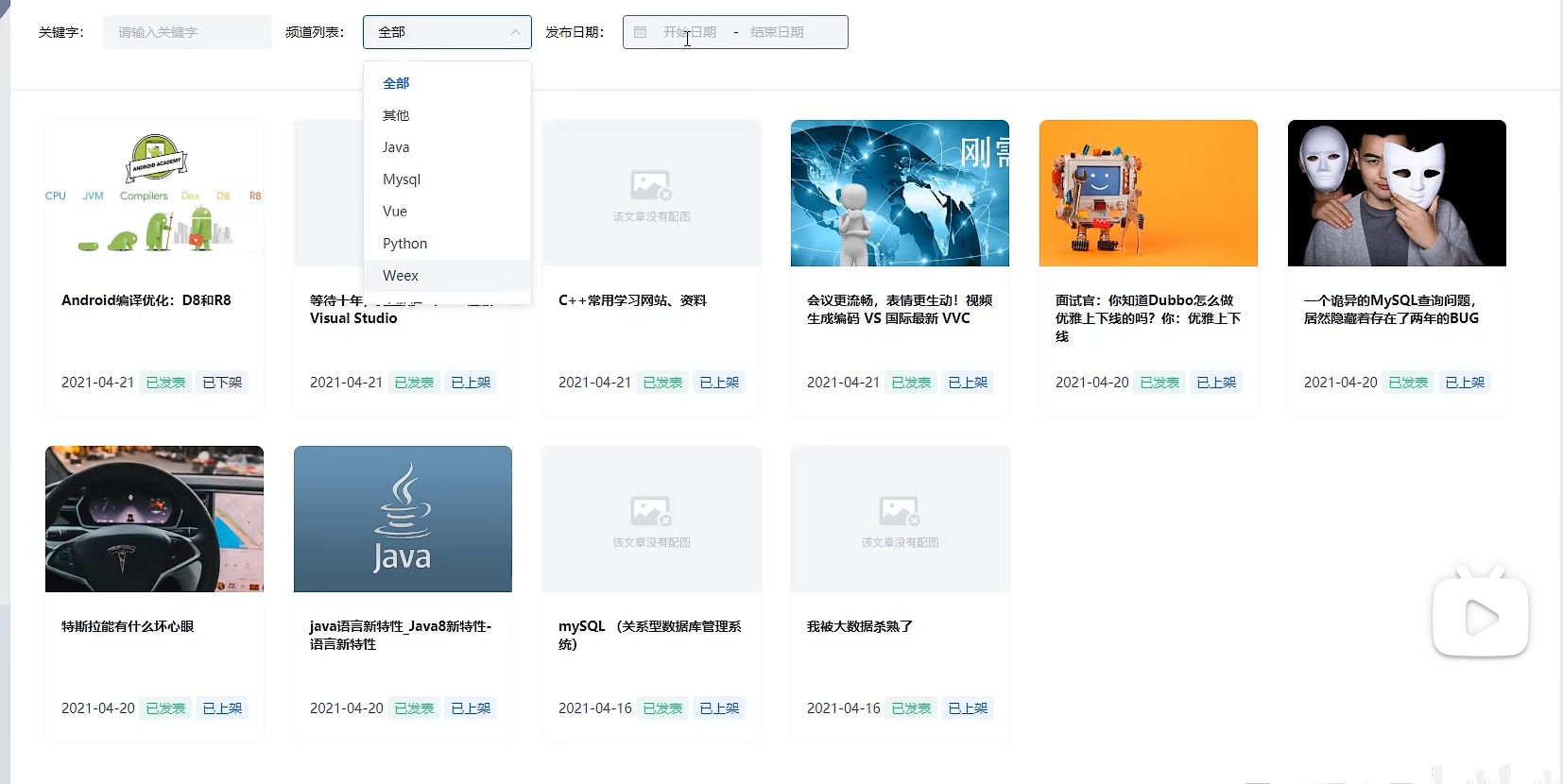
Task: Click the 2021-04-20 date on the 特斯拉 card
Action: tap(98, 708)
